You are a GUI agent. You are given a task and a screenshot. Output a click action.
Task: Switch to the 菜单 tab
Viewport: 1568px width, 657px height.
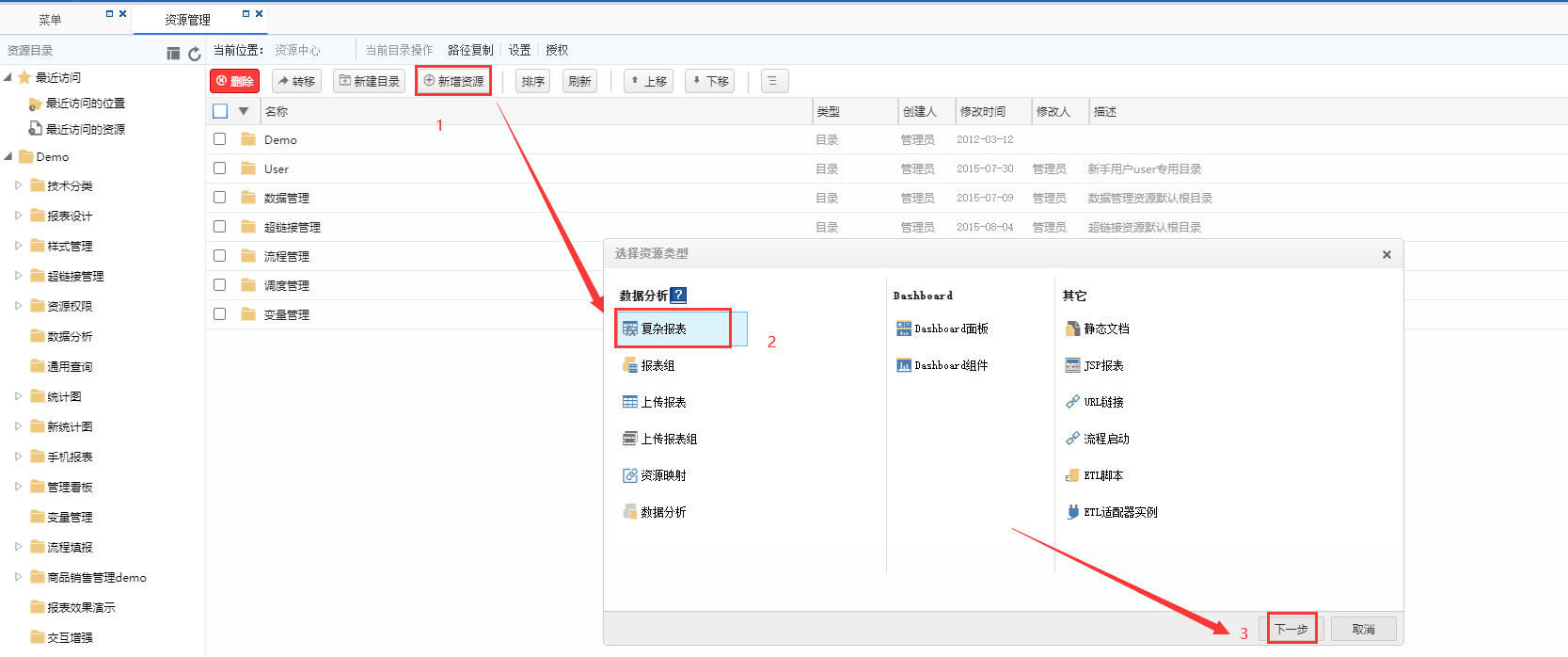click(x=50, y=19)
